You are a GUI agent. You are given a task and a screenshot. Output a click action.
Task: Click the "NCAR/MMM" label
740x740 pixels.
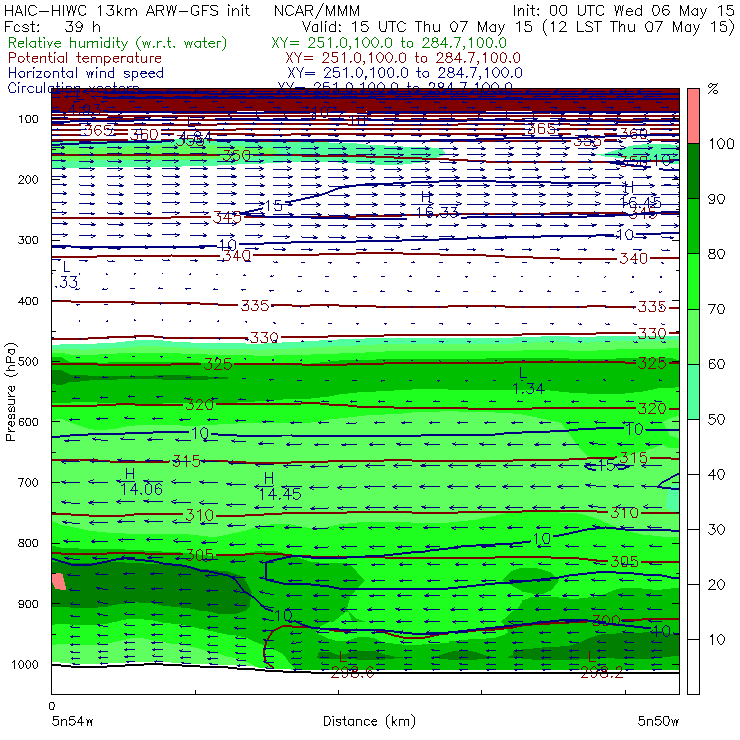click(317, 11)
